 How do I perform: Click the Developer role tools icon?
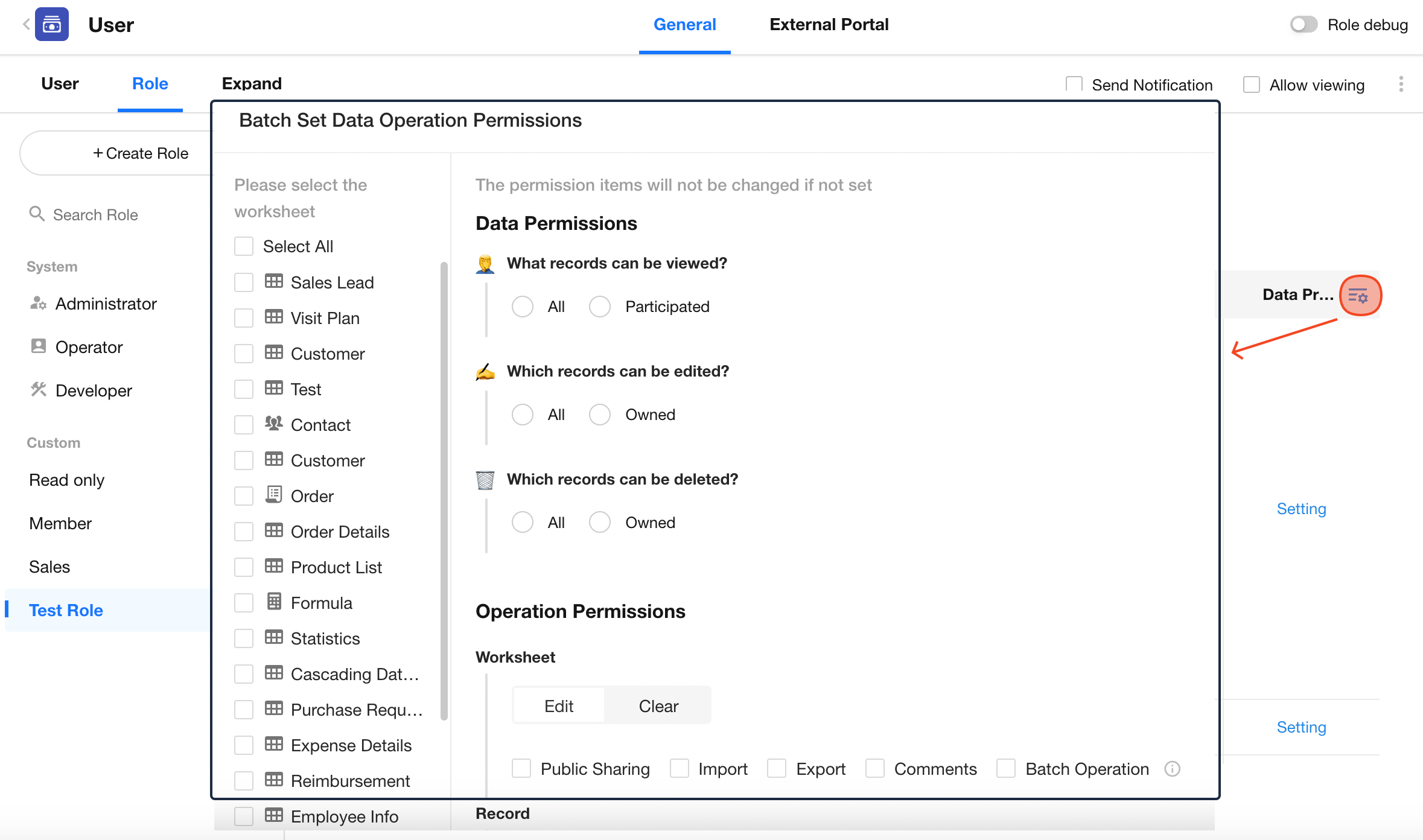pyautogui.click(x=38, y=390)
